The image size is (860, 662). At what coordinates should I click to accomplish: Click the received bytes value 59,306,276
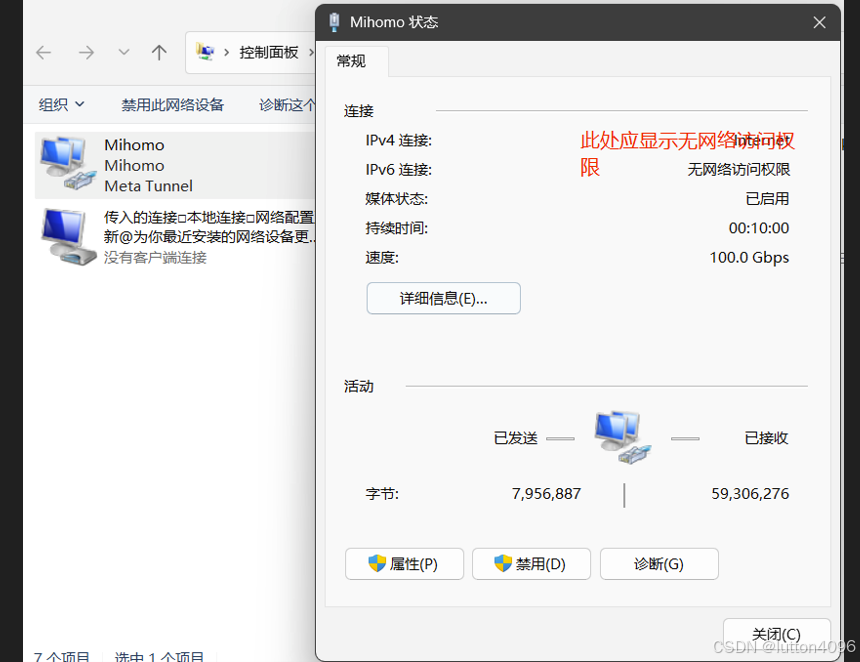coord(750,494)
